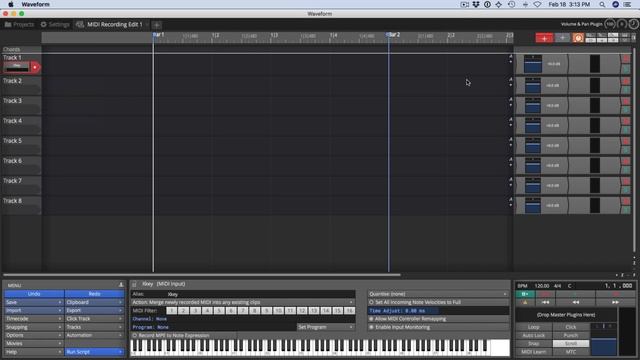Click the fast-forward transport button
The image size is (640, 360).
(615, 302)
